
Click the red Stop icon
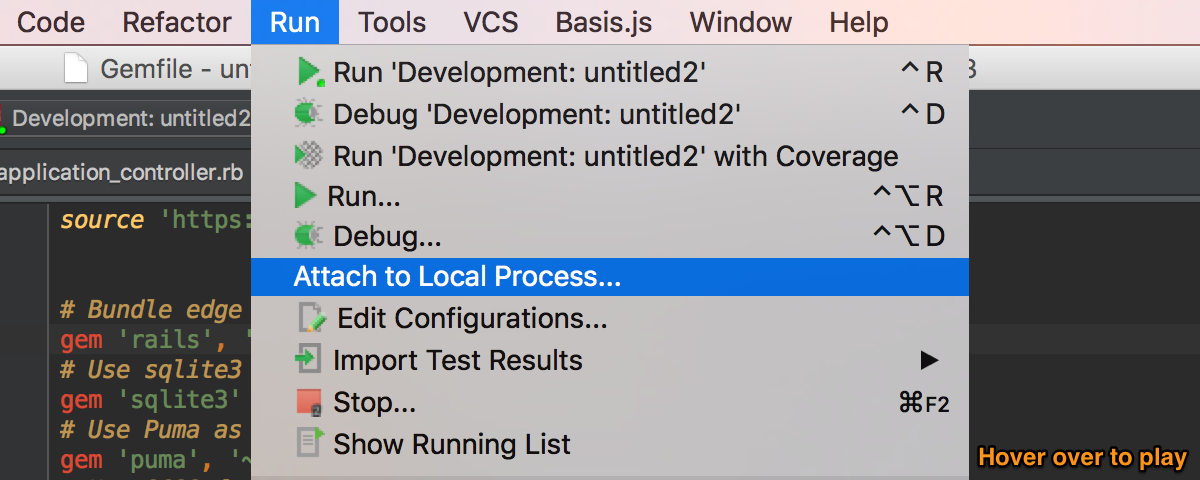(x=310, y=403)
